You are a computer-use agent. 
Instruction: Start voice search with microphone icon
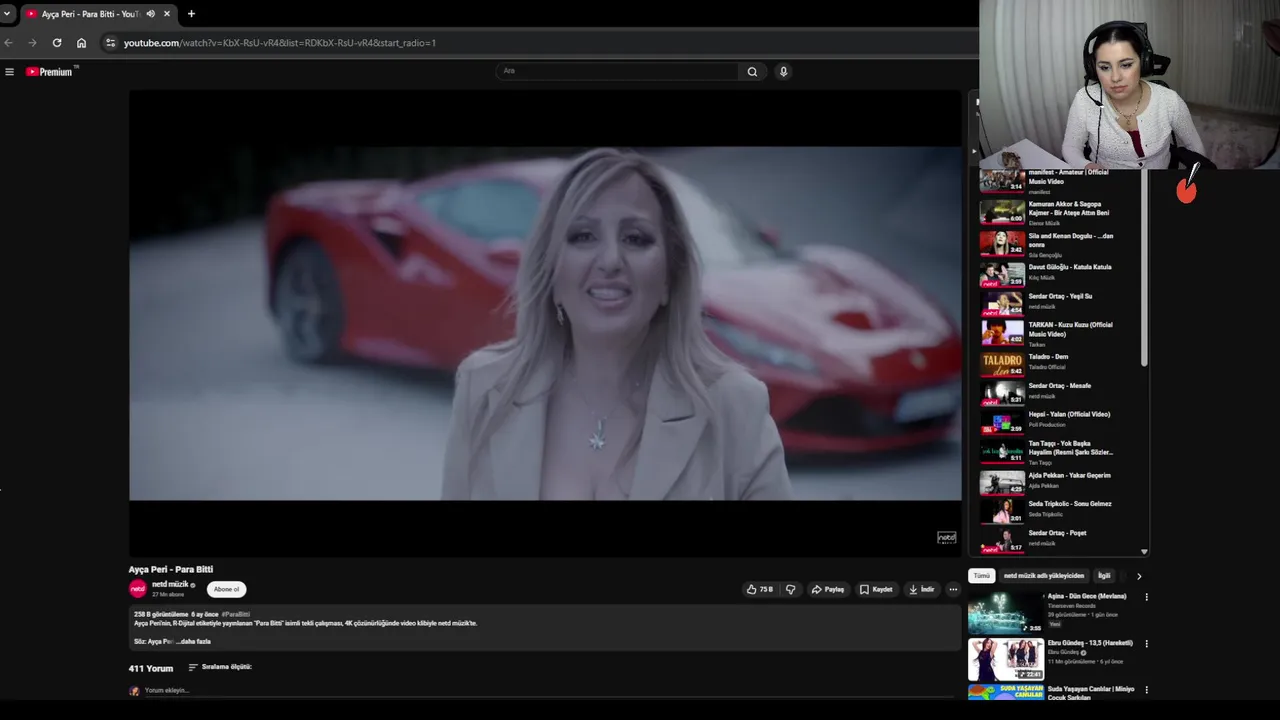[x=783, y=71]
